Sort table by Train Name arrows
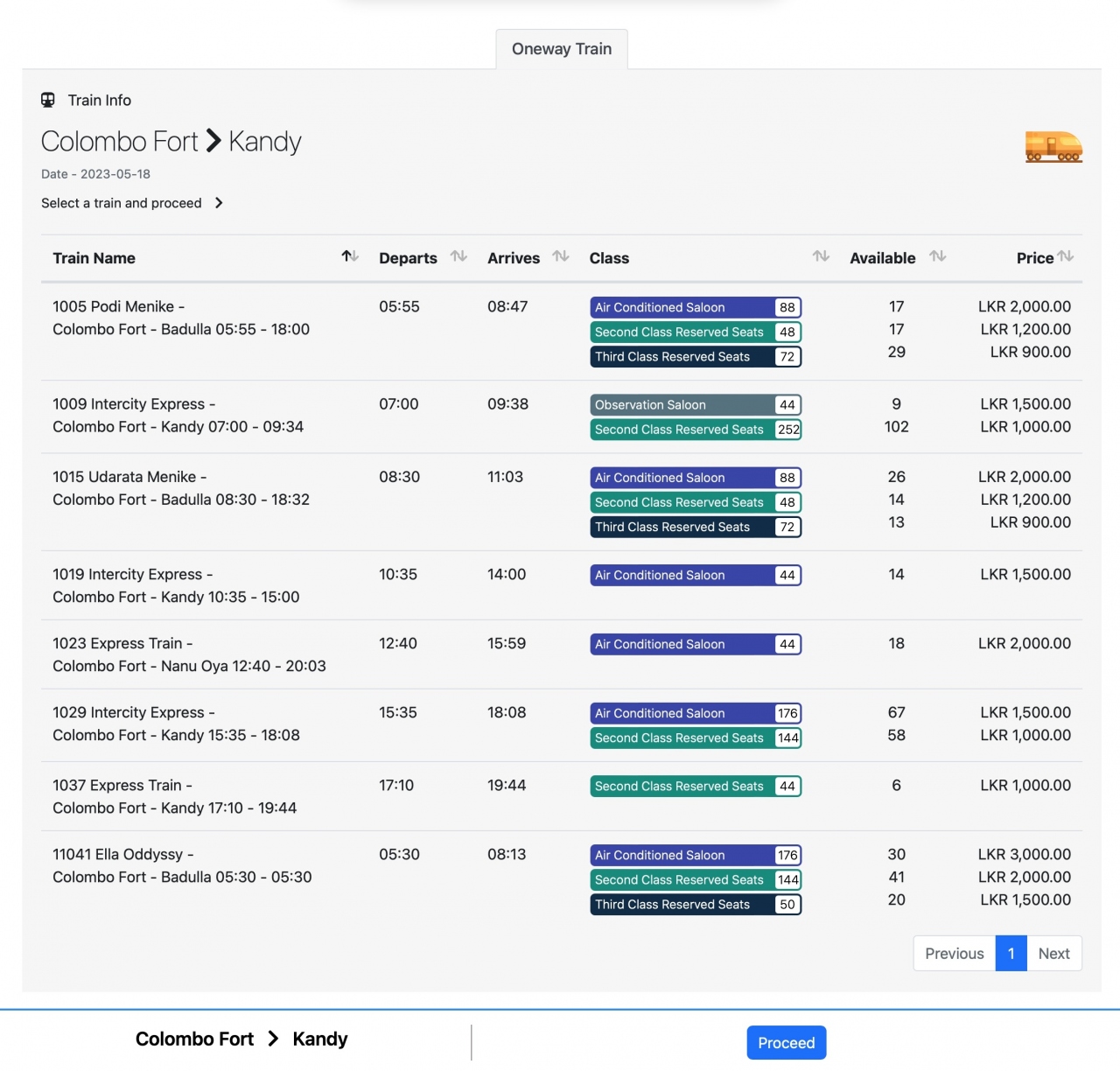 tap(350, 256)
